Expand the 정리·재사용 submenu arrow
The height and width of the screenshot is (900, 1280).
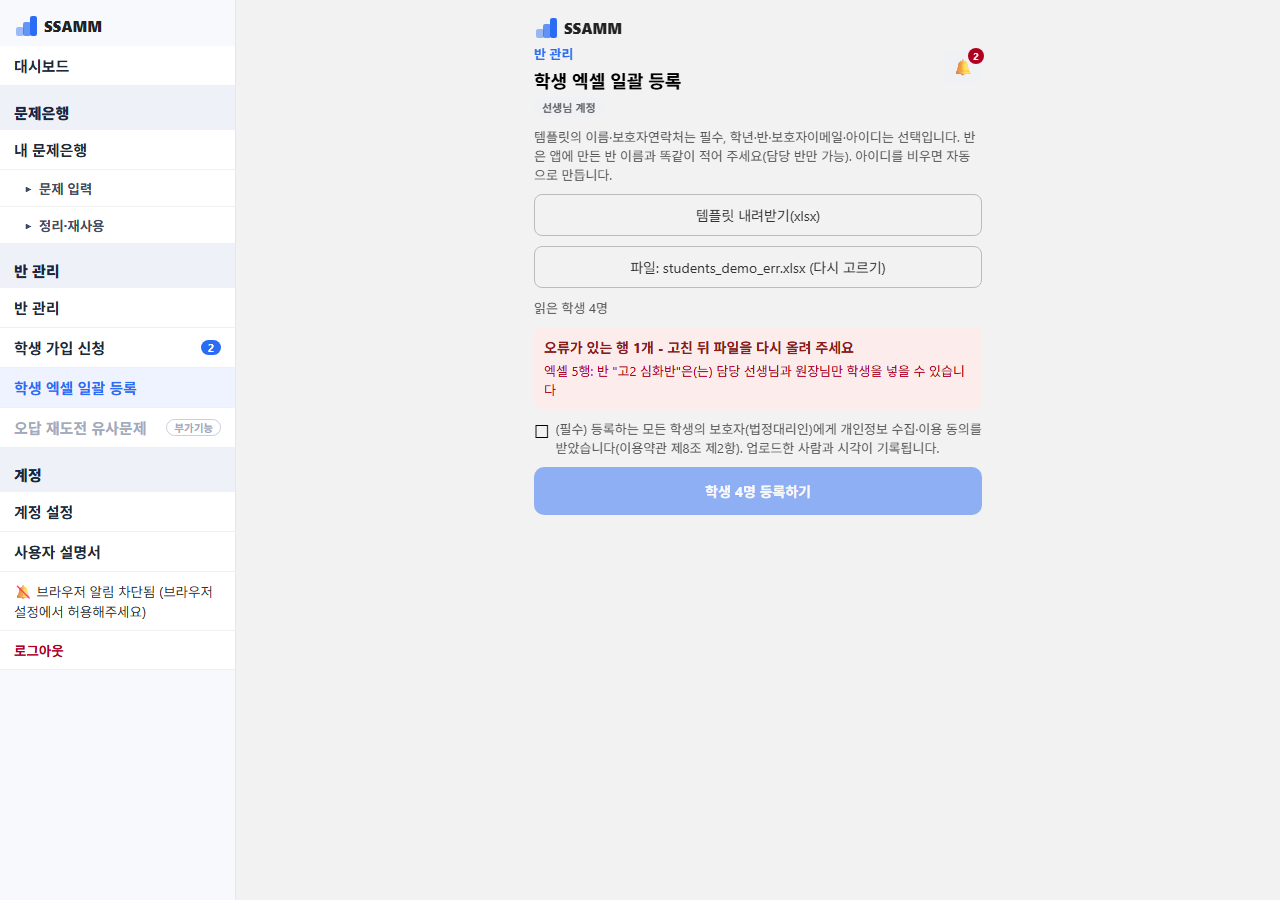(28, 226)
